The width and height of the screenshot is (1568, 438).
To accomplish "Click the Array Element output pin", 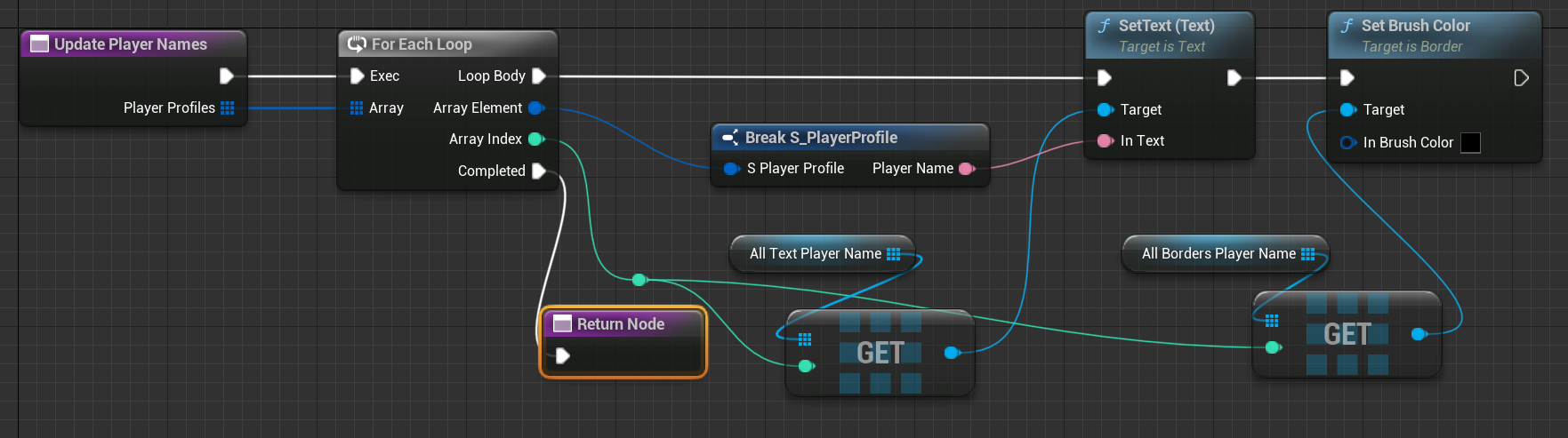I will tap(536, 108).
